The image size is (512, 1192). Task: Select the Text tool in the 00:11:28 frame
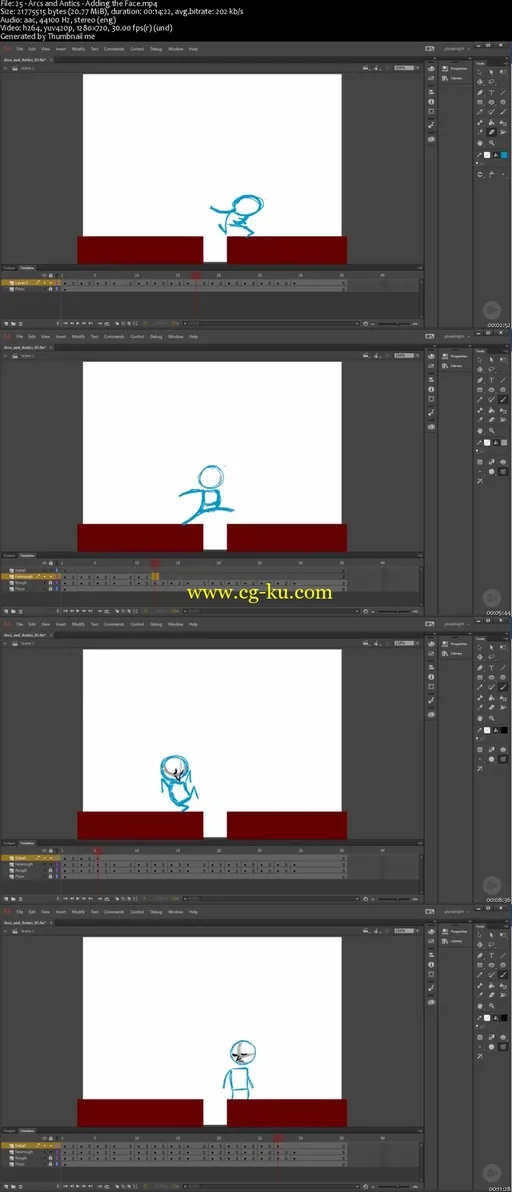[491, 956]
